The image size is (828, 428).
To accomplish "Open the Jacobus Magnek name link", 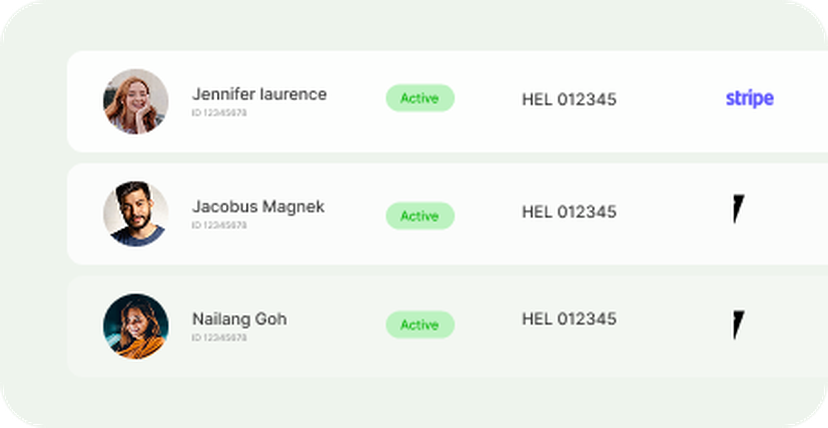I will pos(258,207).
